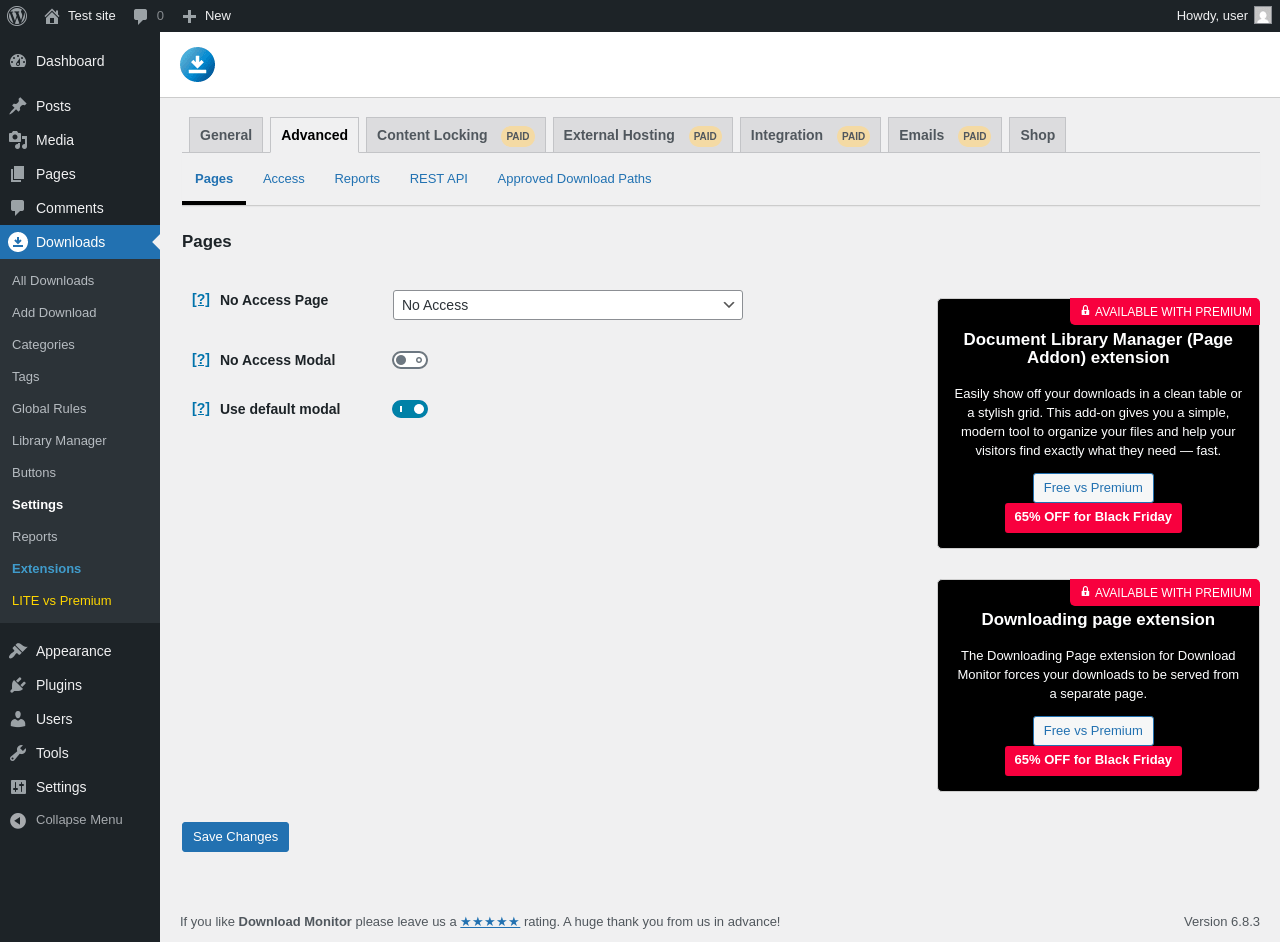Open the Emails tab
Image resolution: width=1280 pixels, height=942 pixels.
coord(945,135)
